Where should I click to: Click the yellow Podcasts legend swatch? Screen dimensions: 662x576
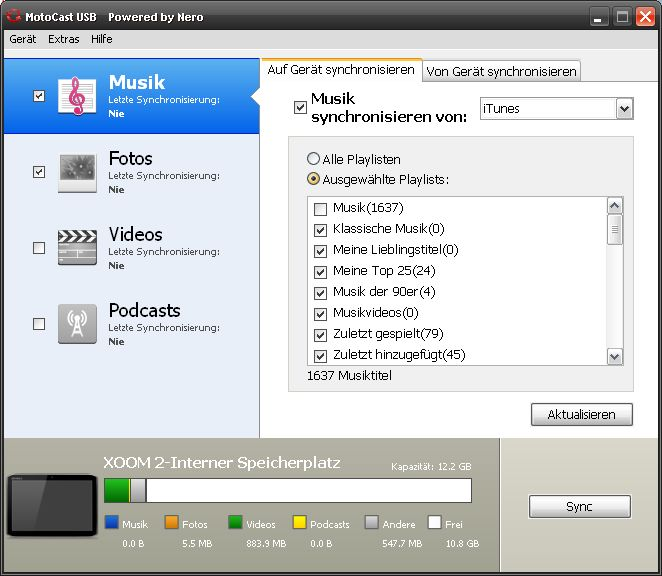pyautogui.click(x=299, y=522)
